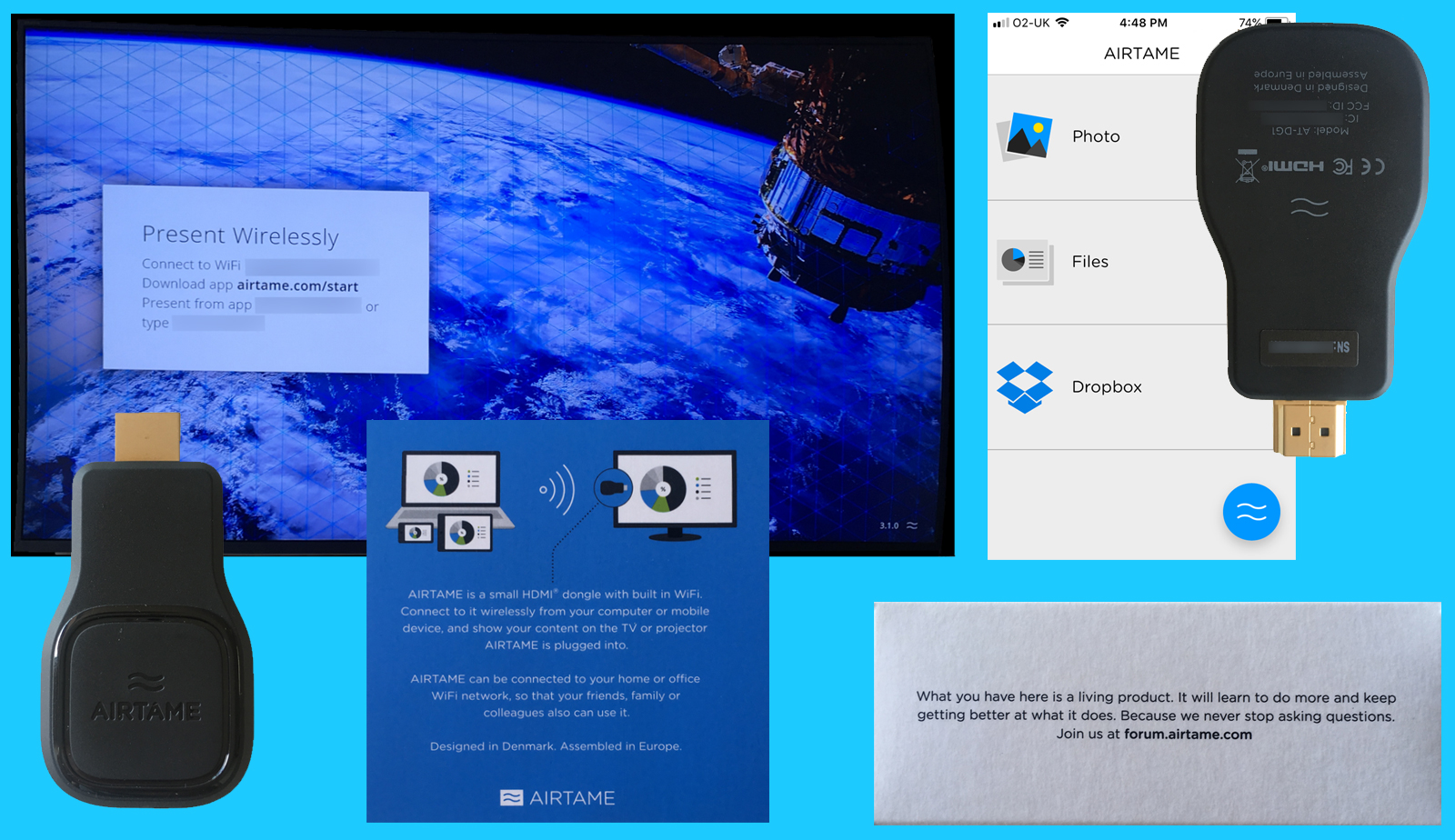Click the 4:48 PM clock in the phone status bar
The width and height of the screenshot is (1455, 840).
coord(1143,23)
